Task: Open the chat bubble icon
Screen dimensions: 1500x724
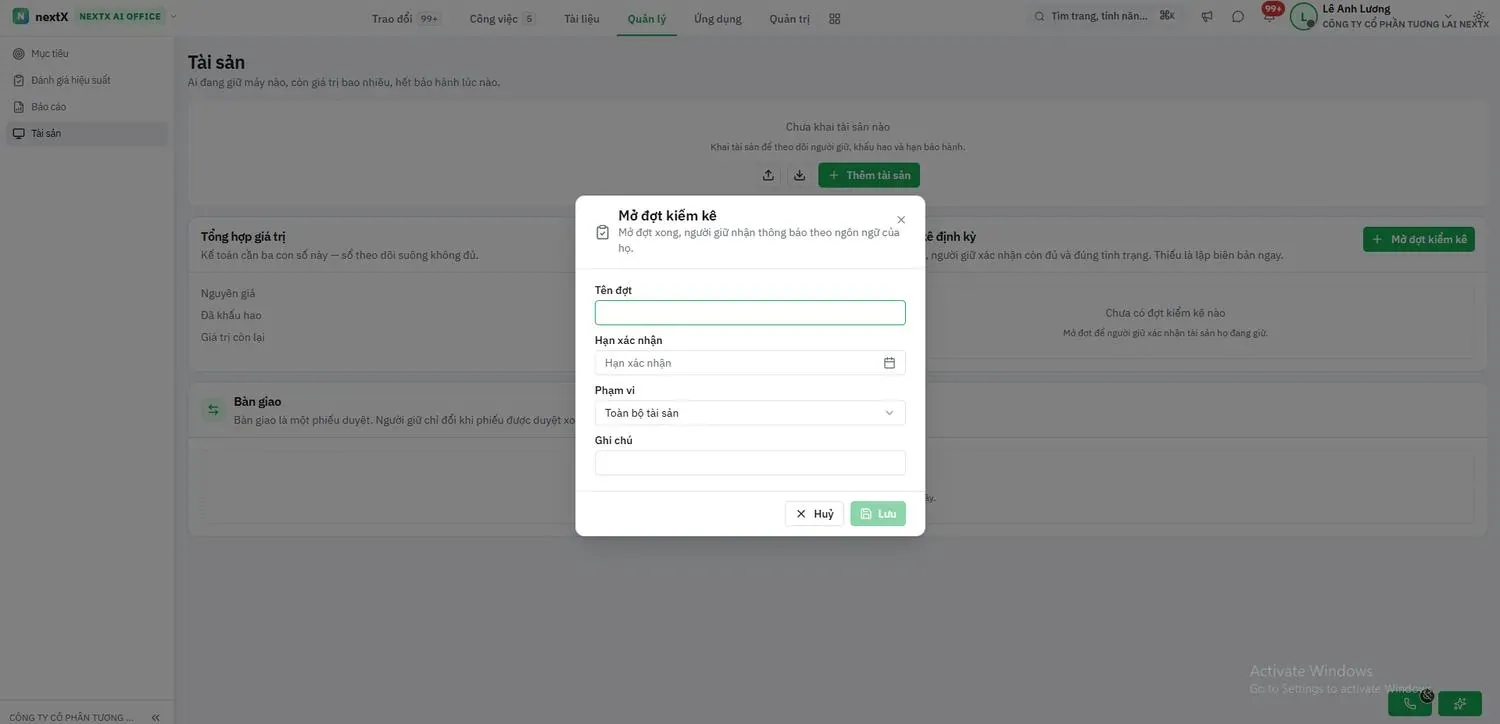Action: (x=1238, y=17)
